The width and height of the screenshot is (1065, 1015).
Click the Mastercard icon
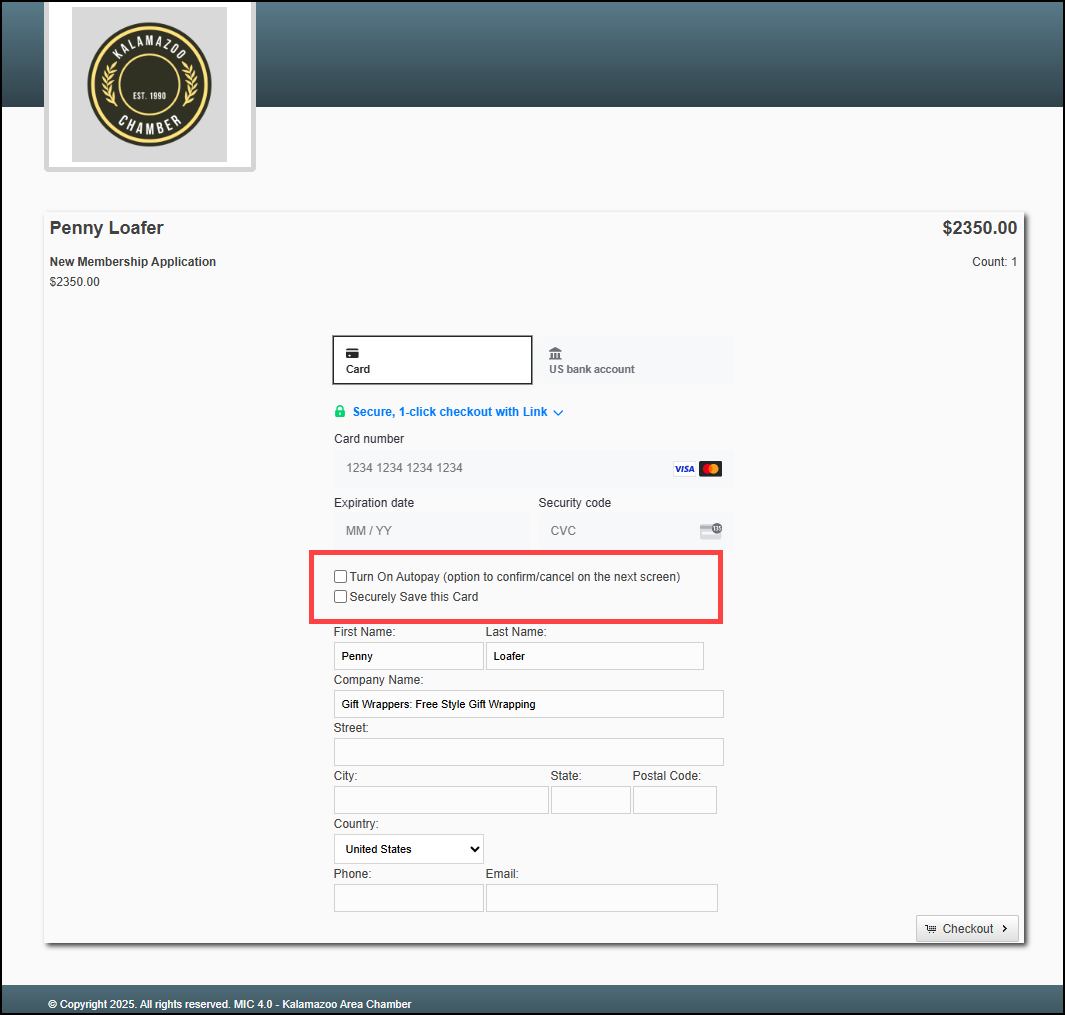point(710,469)
